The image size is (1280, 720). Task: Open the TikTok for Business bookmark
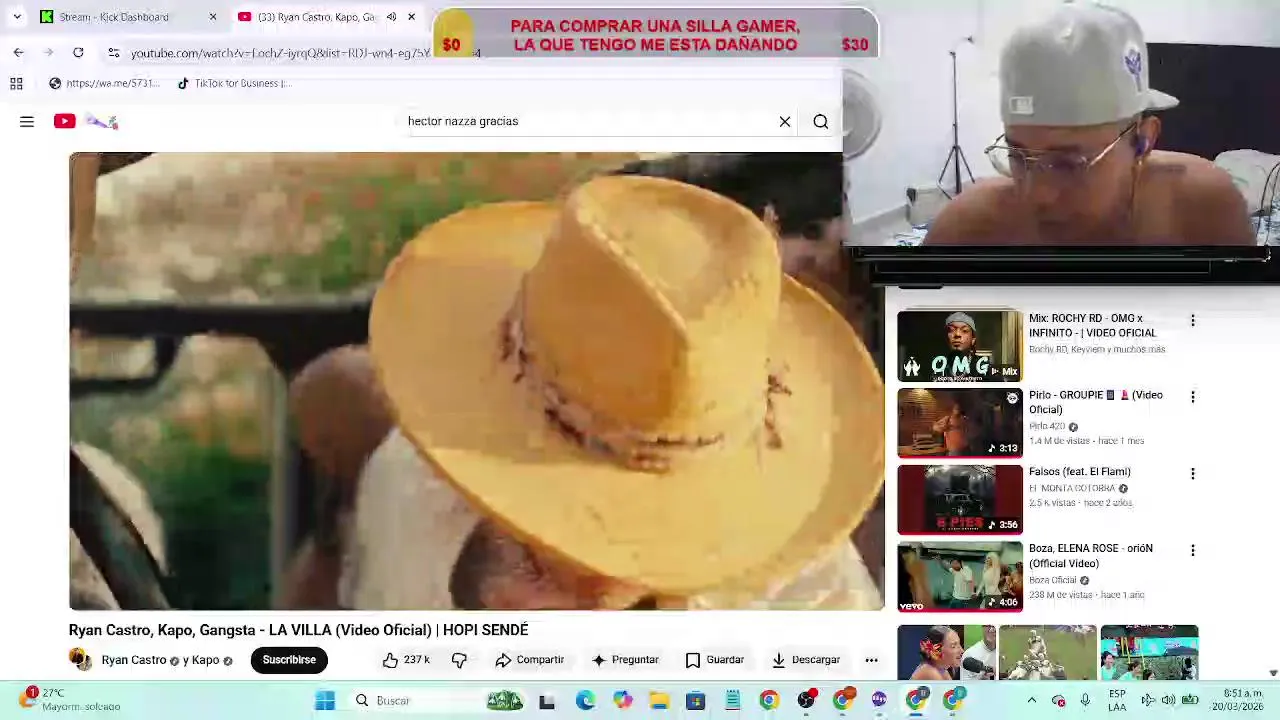pos(234,83)
